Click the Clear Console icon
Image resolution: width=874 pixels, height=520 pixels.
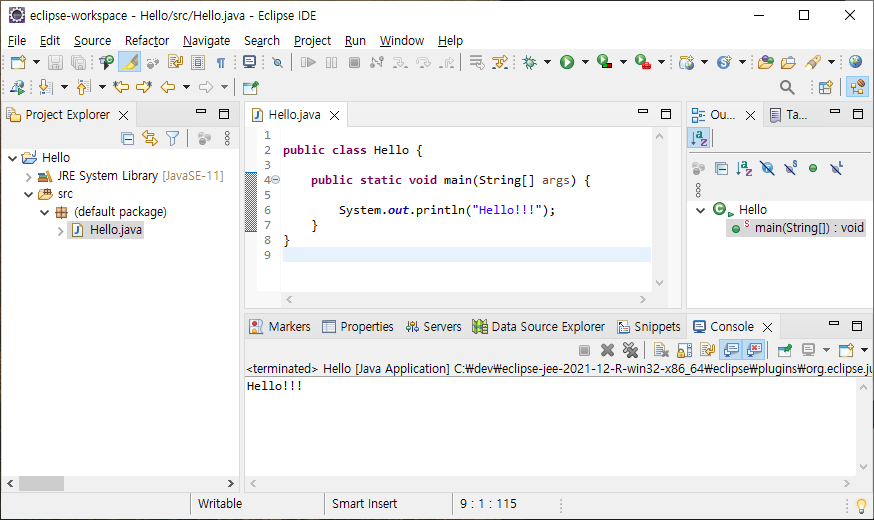coord(661,350)
